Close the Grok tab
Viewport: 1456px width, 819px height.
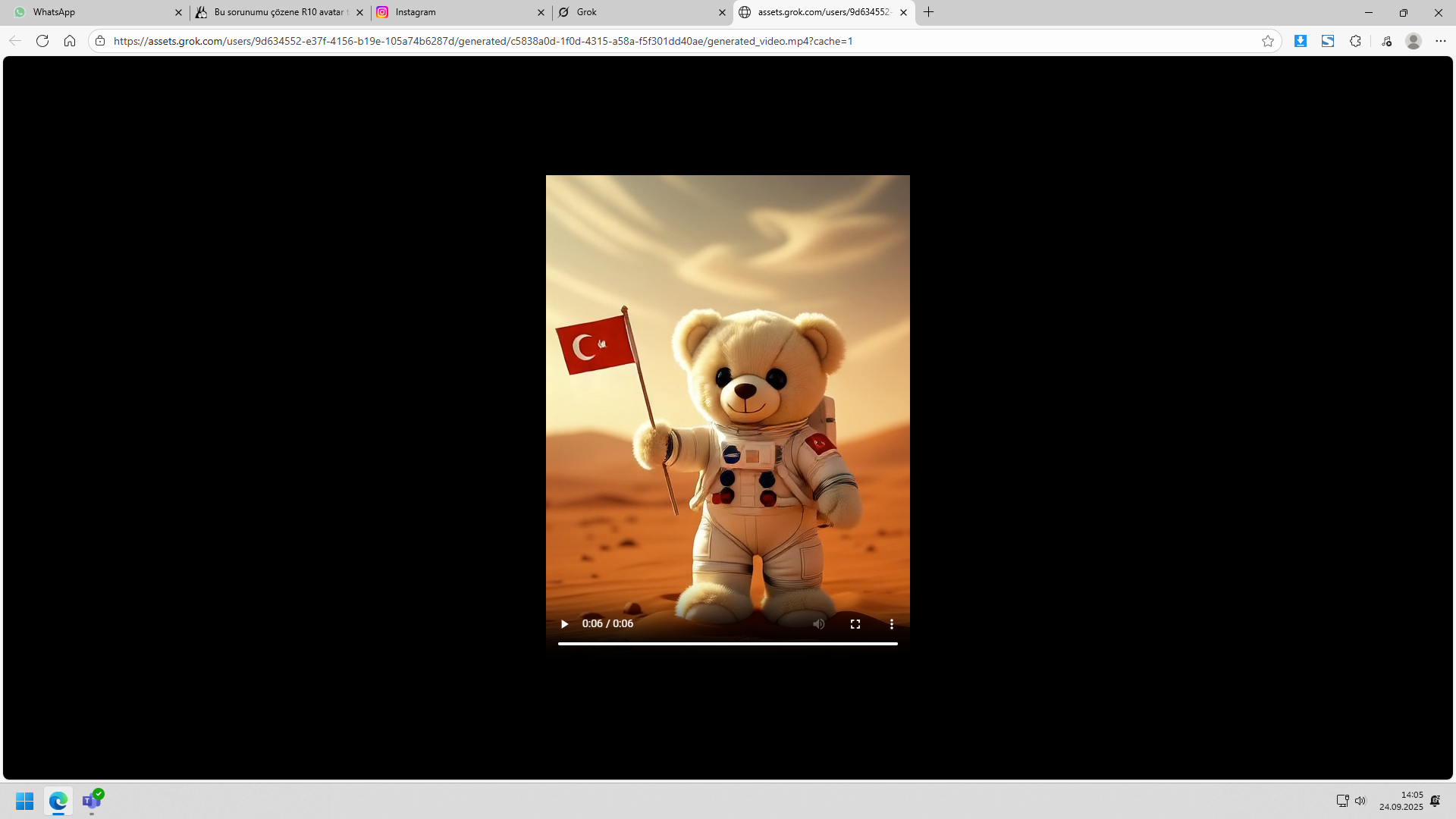(723, 12)
